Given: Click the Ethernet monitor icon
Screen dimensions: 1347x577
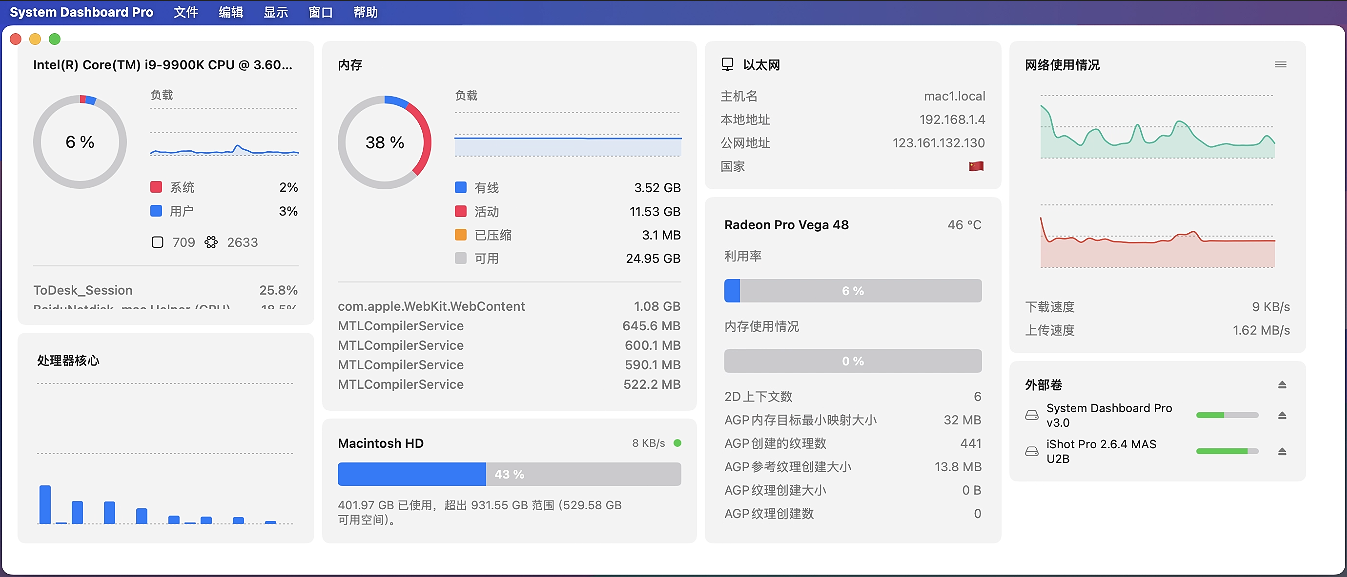Looking at the screenshot, I should pos(727,65).
